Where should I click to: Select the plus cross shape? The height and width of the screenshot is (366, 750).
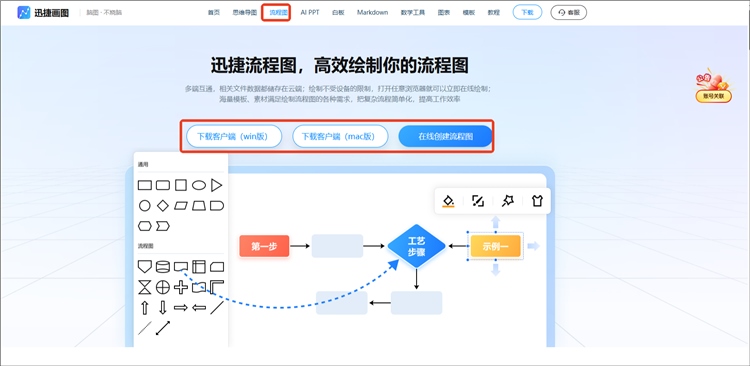tap(181, 287)
